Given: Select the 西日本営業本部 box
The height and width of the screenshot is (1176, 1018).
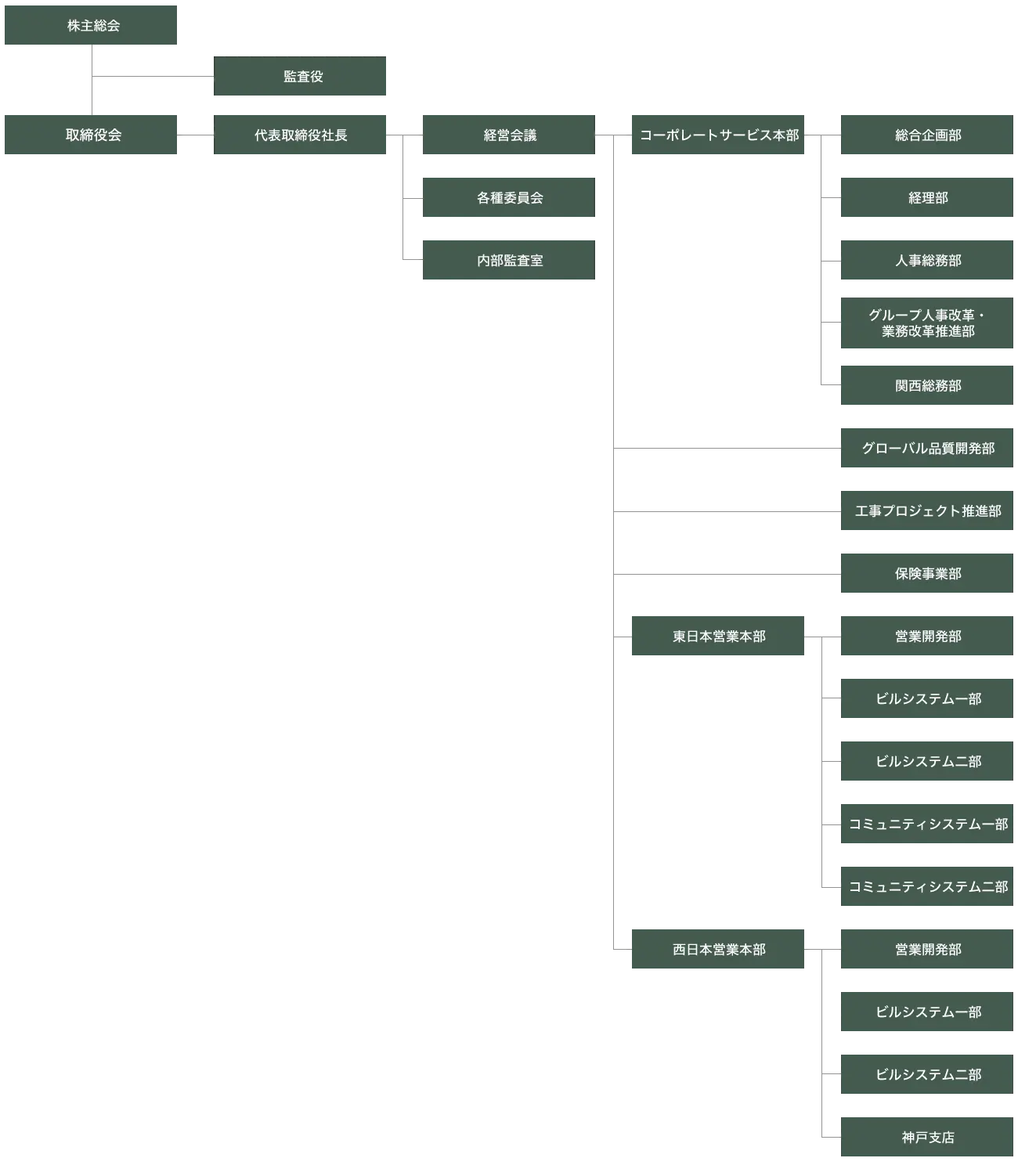Looking at the screenshot, I should coord(717,949).
